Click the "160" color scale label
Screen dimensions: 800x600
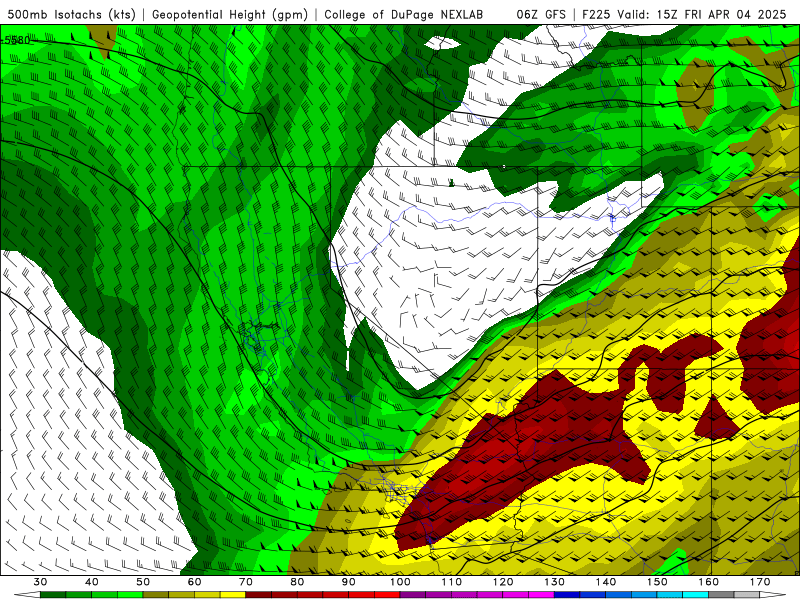pyautogui.click(x=709, y=582)
